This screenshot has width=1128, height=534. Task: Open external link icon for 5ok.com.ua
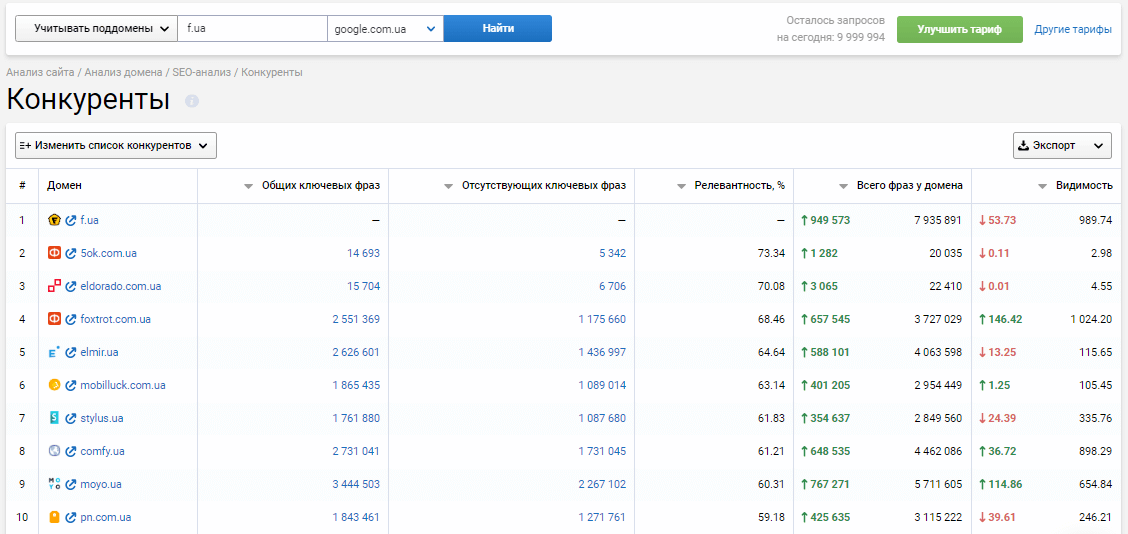click(x=70, y=253)
